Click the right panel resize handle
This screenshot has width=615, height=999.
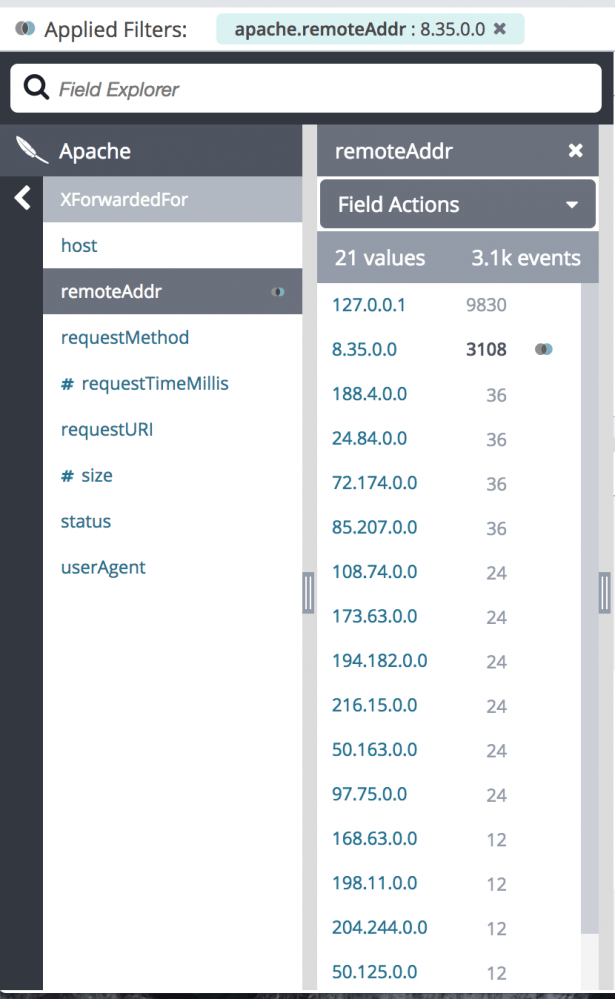(604, 592)
